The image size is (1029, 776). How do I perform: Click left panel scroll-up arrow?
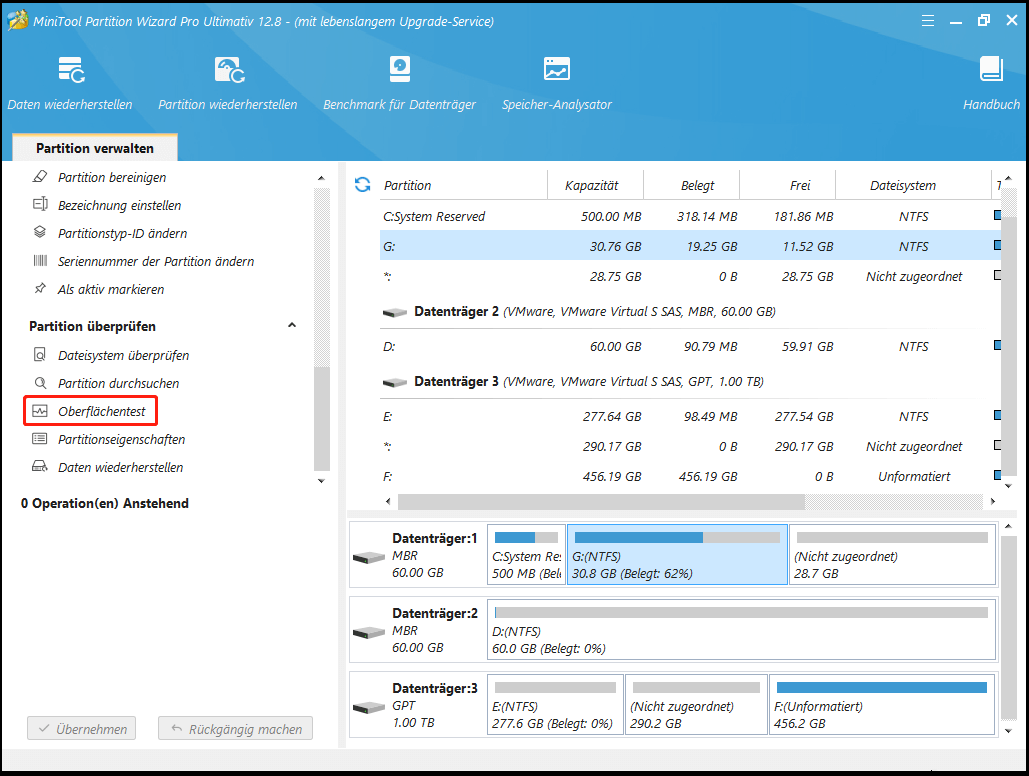click(321, 178)
